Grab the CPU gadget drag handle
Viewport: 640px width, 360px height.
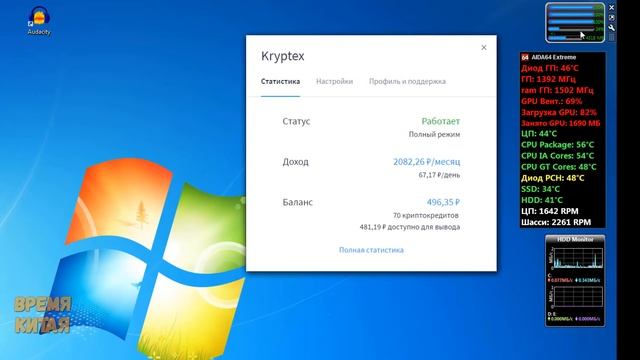pyautogui.click(x=611, y=37)
